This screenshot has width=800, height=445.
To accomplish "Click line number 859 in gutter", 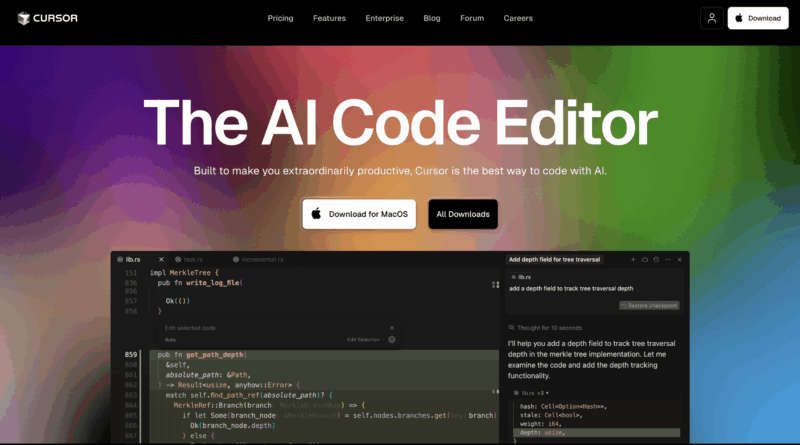I will tap(131, 355).
